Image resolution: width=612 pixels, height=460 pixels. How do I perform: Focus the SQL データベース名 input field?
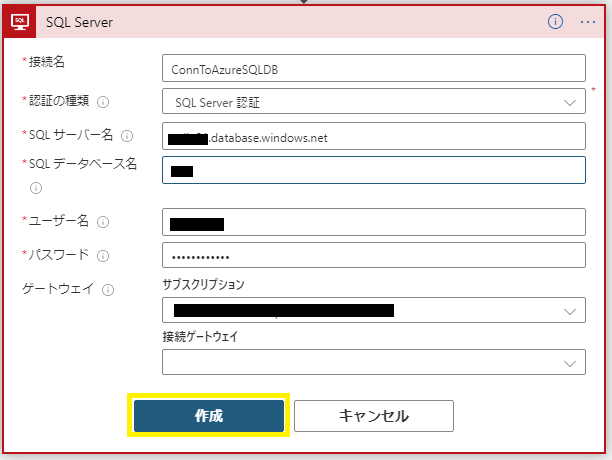[374, 170]
